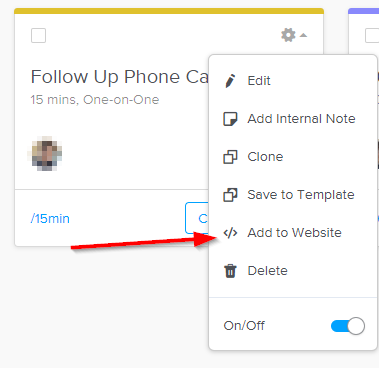The width and height of the screenshot is (379, 368).
Task: Choose Save to Template option
Action: [x=301, y=195]
